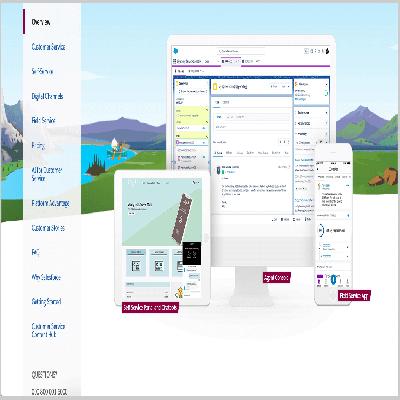This screenshot has height=400, width=400.
Task: Open Customer Service Content Hub link
Action: [x=48, y=330]
